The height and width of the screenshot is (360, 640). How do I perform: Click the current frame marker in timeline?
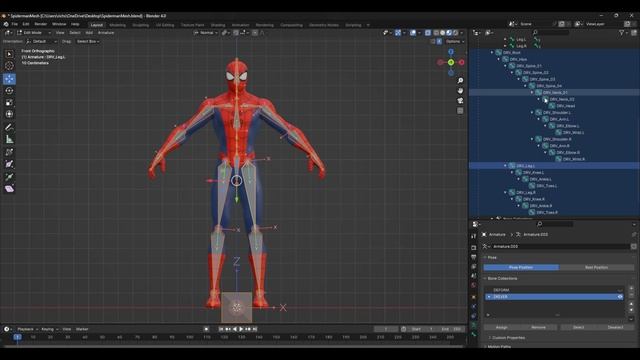[17, 337]
